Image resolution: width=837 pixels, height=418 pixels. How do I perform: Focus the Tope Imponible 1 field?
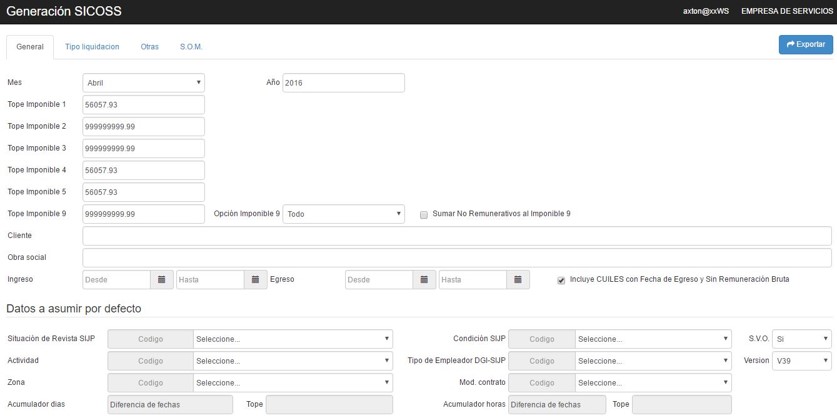click(143, 105)
